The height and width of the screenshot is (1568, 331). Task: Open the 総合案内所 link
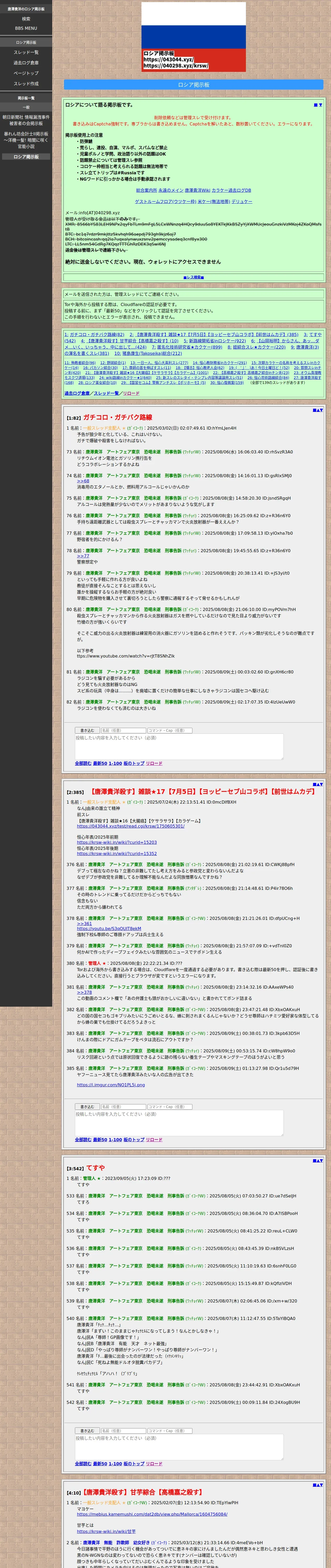coord(147,191)
